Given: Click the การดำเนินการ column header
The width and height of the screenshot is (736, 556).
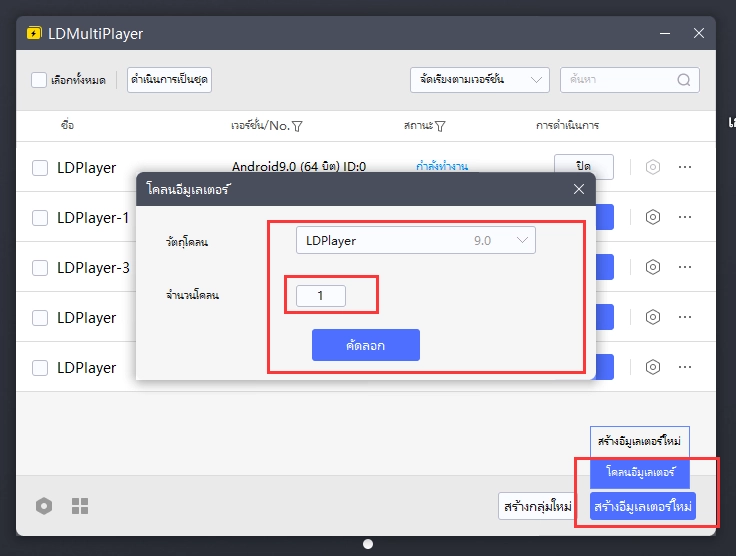Looking at the screenshot, I should tap(567, 125).
